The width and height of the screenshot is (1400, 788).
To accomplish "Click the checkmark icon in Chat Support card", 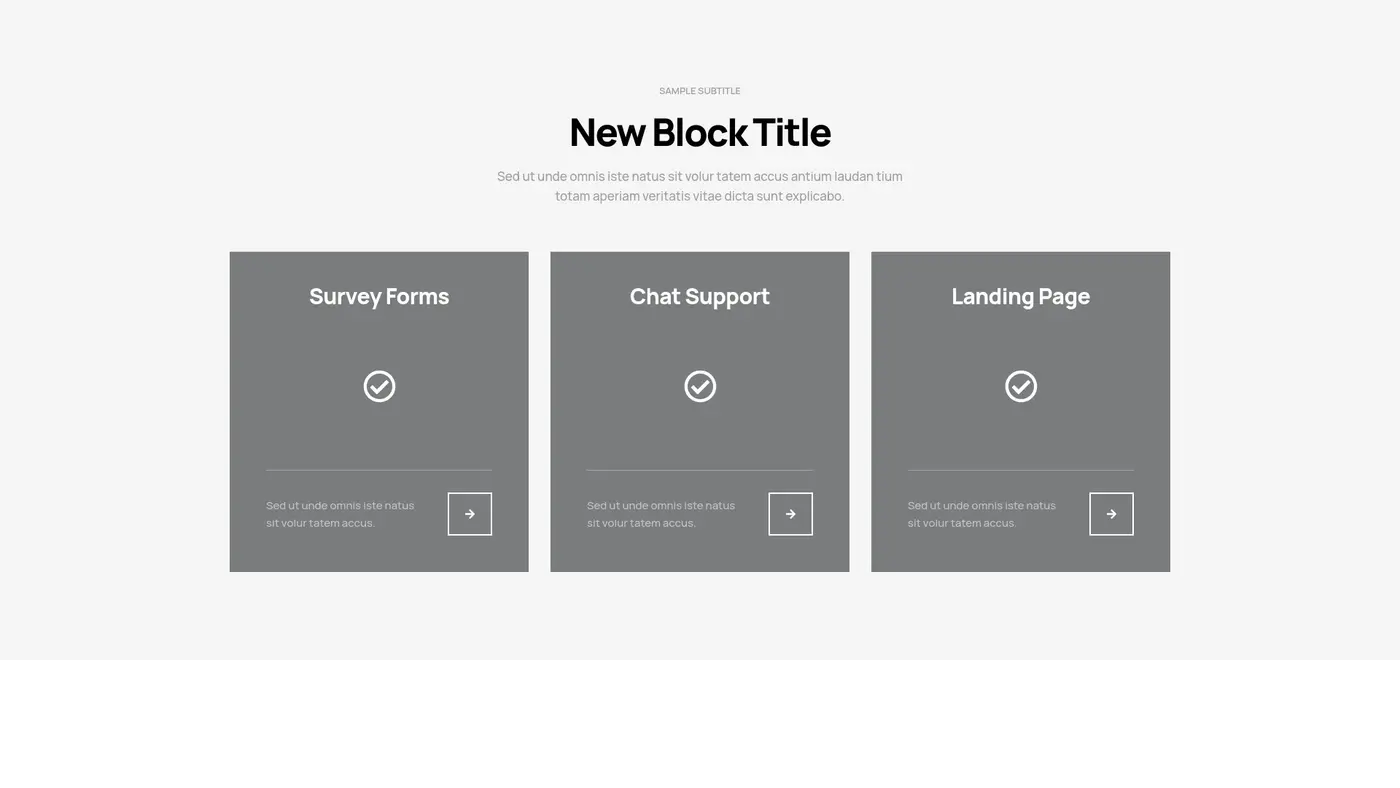I will (700, 386).
